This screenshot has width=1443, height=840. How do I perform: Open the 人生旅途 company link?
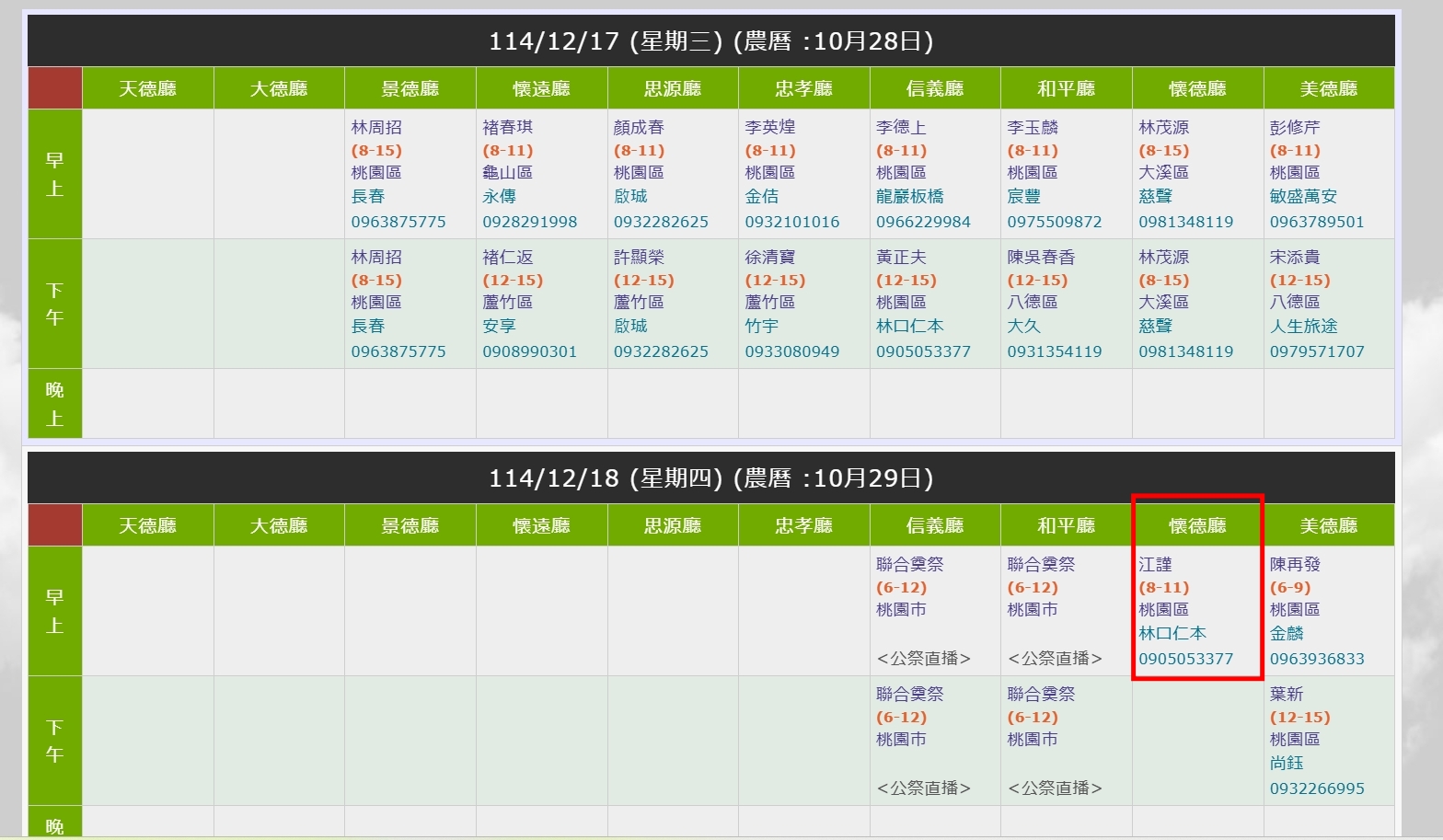(1303, 326)
